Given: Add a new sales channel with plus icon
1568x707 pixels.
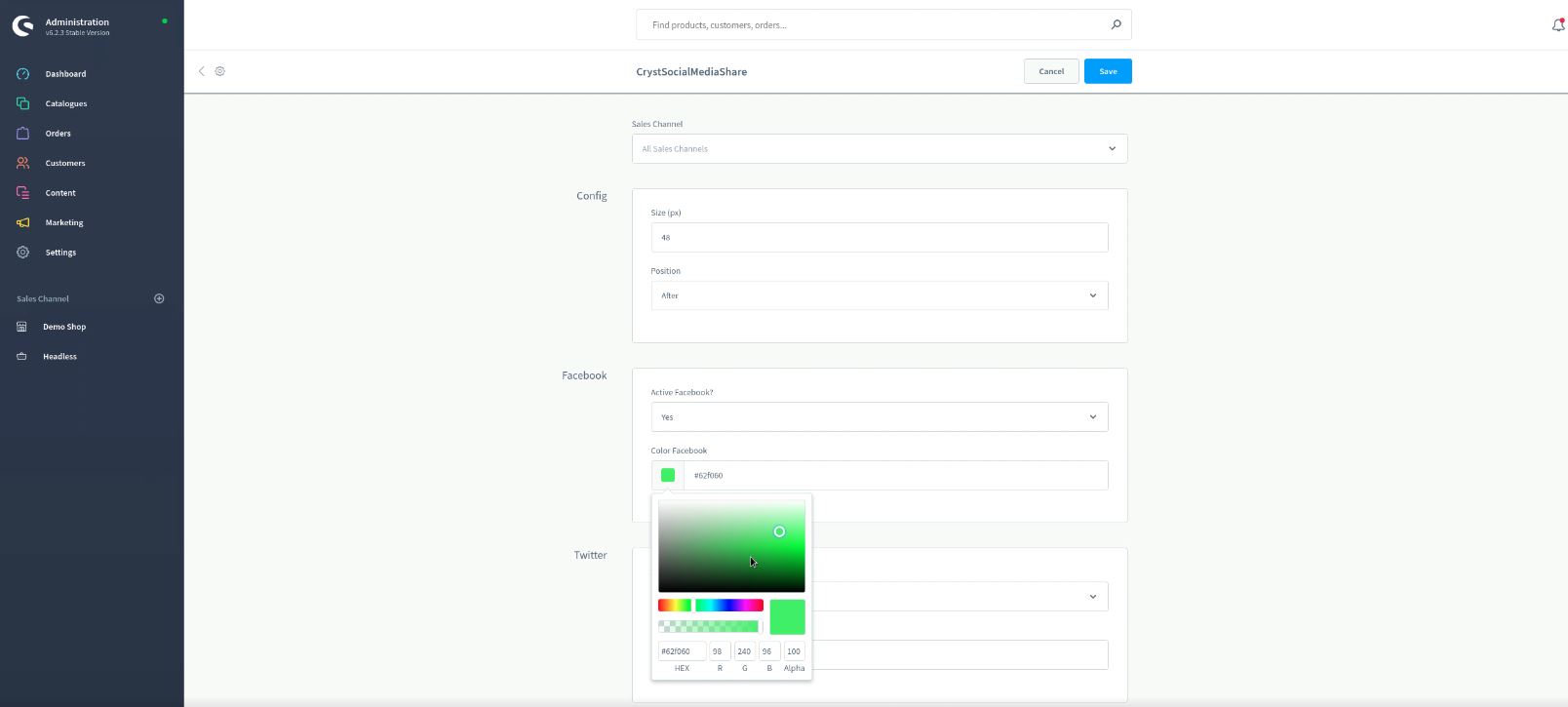Looking at the screenshot, I should (x=159, y=298).
